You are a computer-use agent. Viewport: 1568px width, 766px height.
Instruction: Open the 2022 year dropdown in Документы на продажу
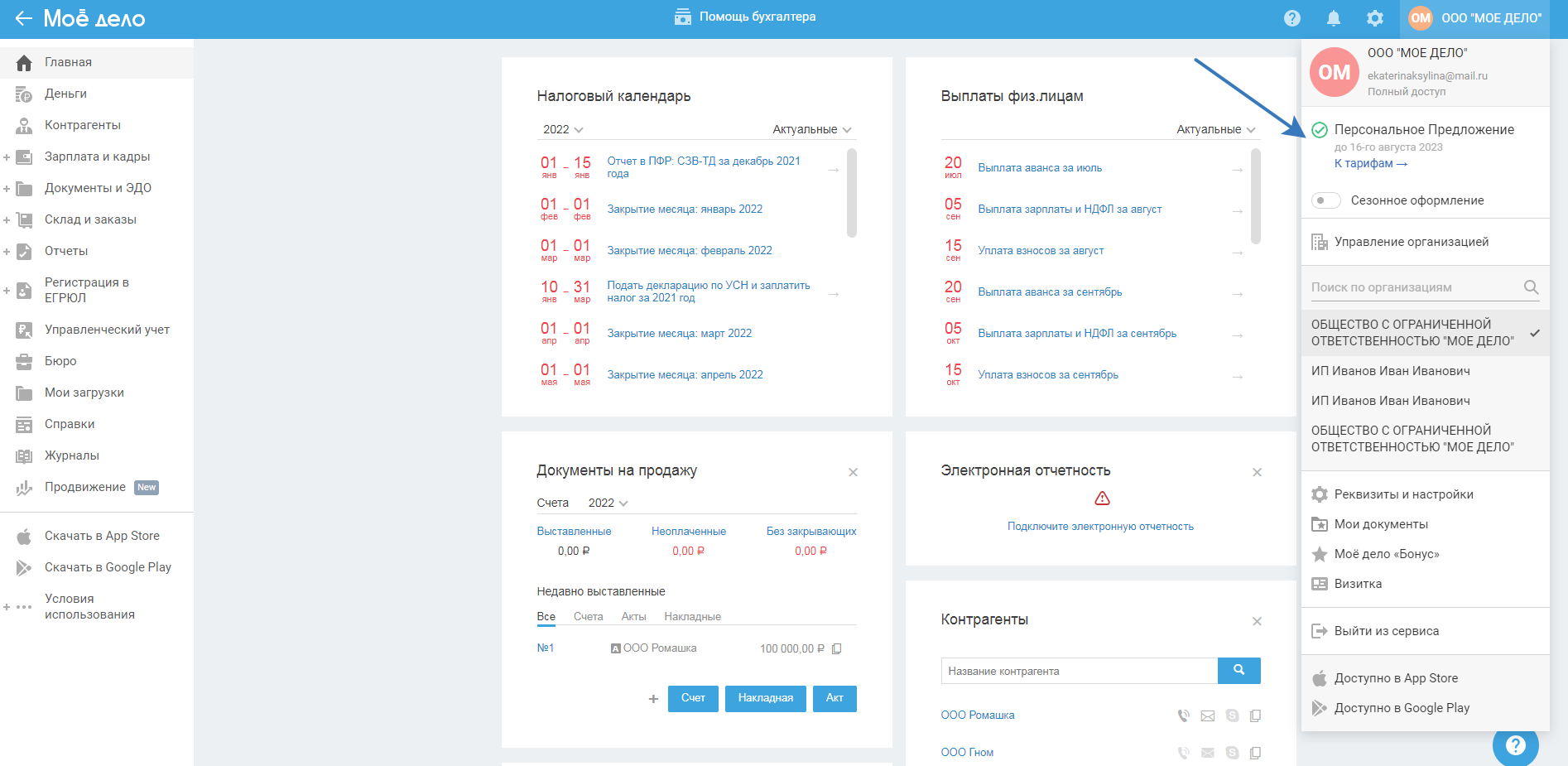(x=608, y=503)
